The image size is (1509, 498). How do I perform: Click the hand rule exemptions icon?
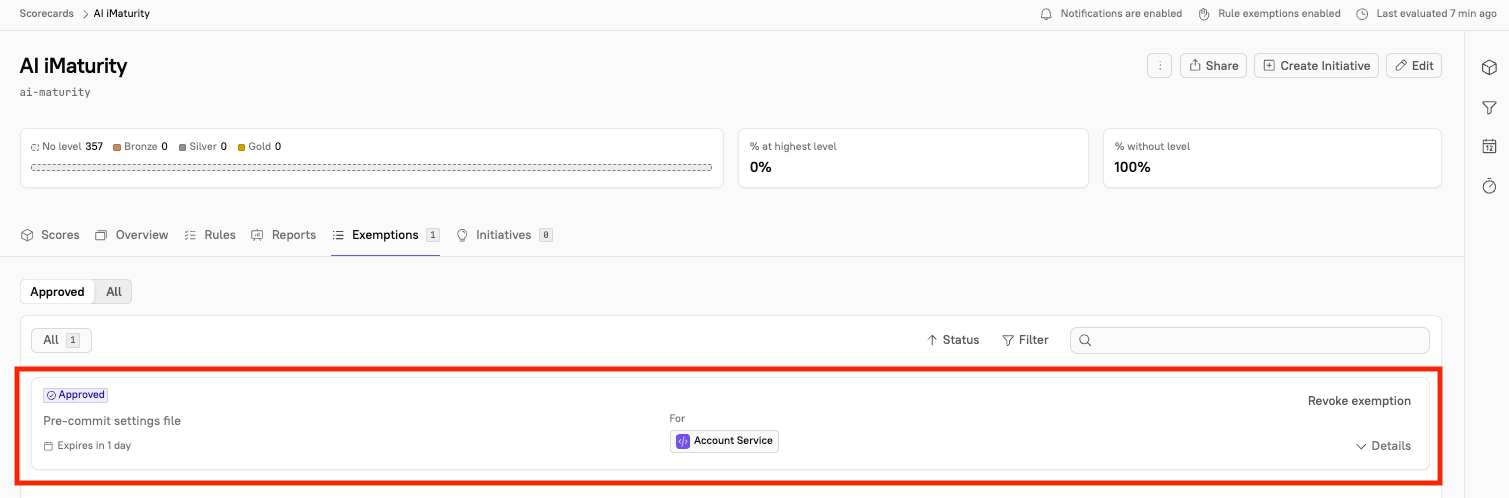point(1205,14)
